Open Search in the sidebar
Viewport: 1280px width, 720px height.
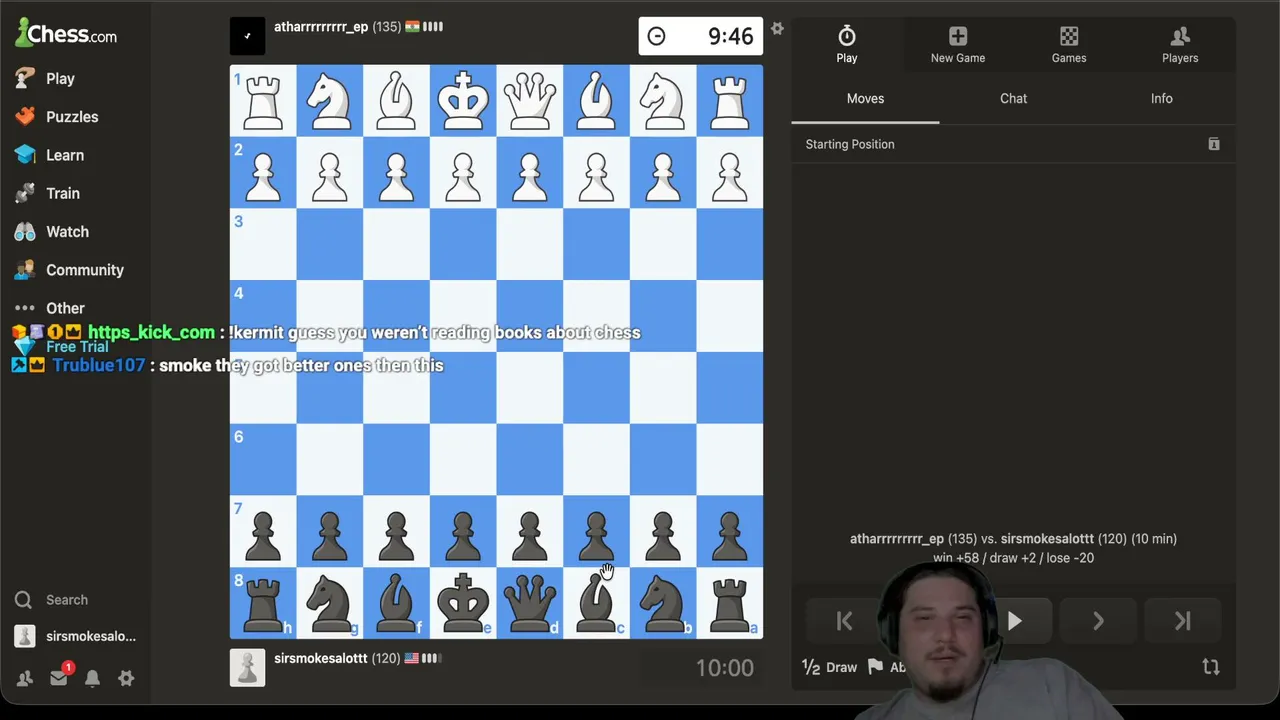[x=51, y=600]
